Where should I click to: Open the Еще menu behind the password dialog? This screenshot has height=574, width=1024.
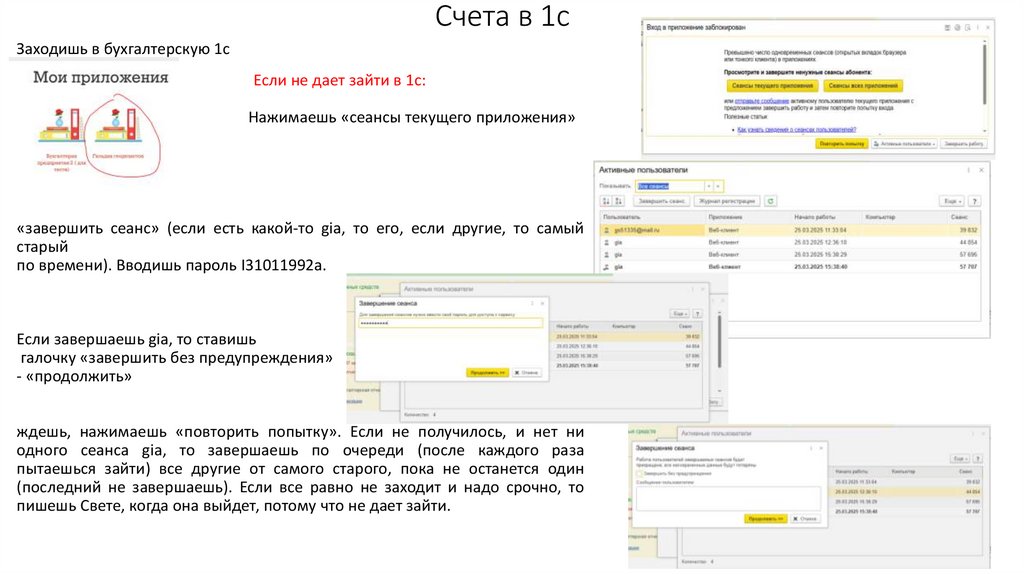coord(679,314)
